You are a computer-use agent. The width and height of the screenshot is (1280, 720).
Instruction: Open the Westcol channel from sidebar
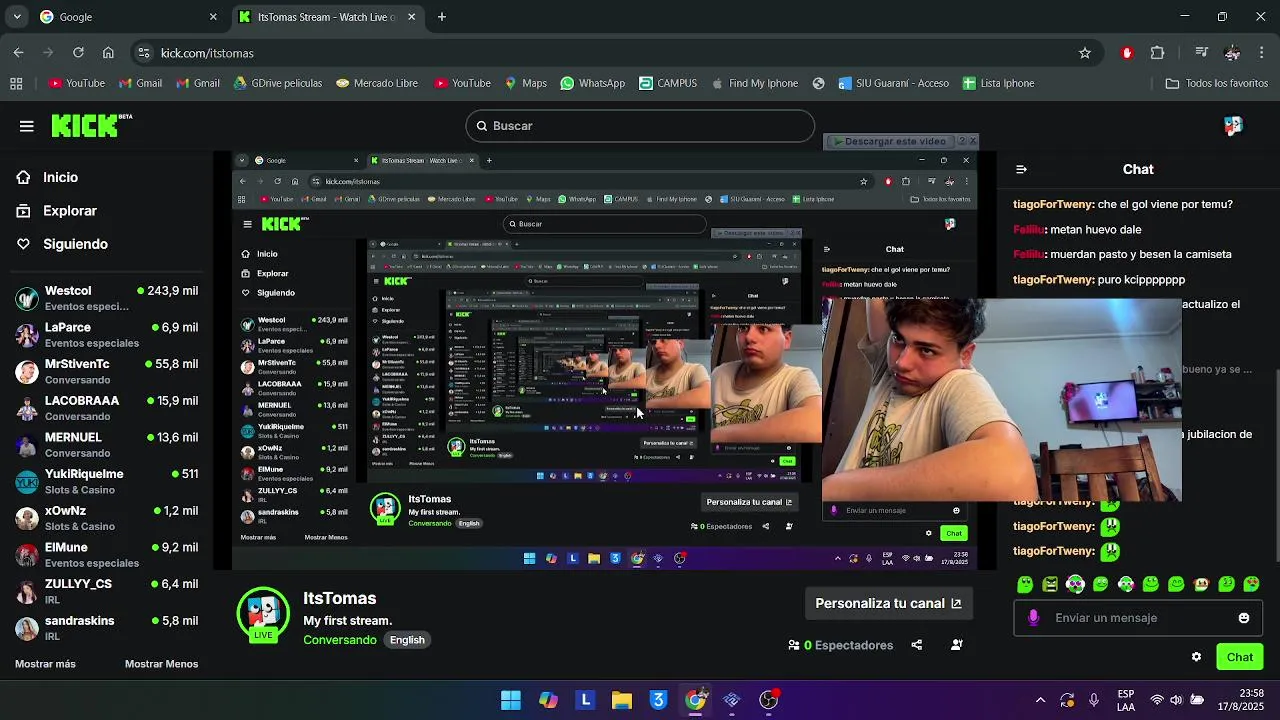pos(106,298)
